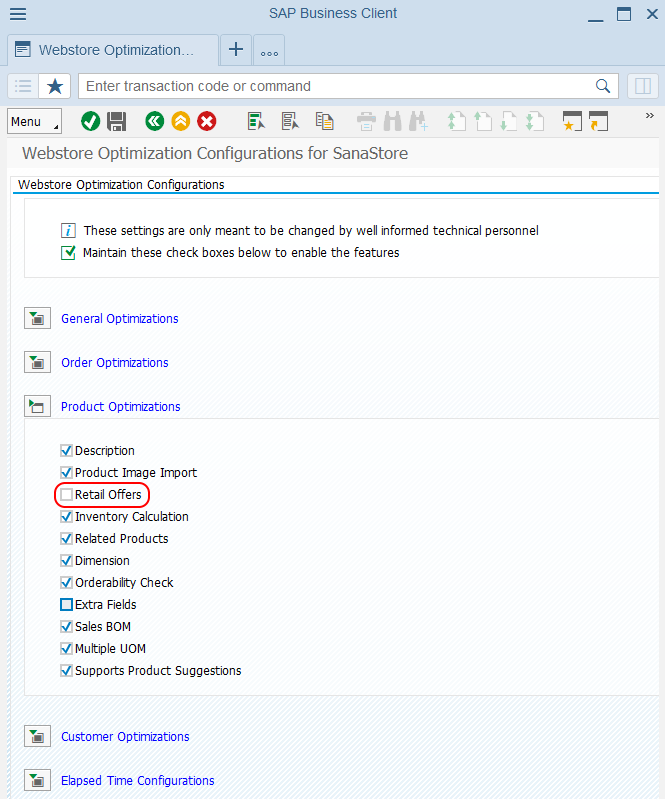Click the second grey list-cursor toolbar icon
The height and width of the screenshot is (799, 665).
pyautogui.click(x=290, y=121)
